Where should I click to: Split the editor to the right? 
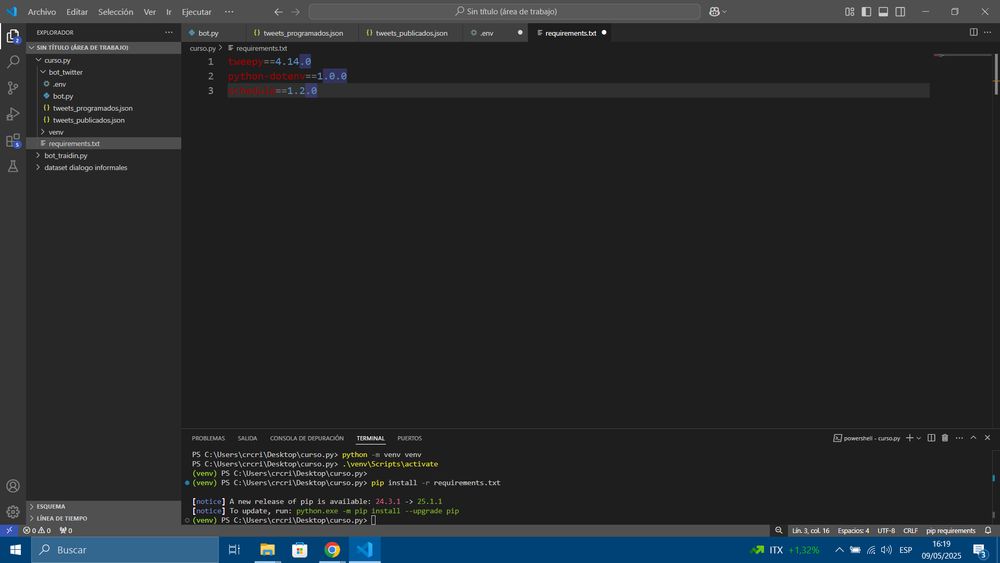(973, 33)
